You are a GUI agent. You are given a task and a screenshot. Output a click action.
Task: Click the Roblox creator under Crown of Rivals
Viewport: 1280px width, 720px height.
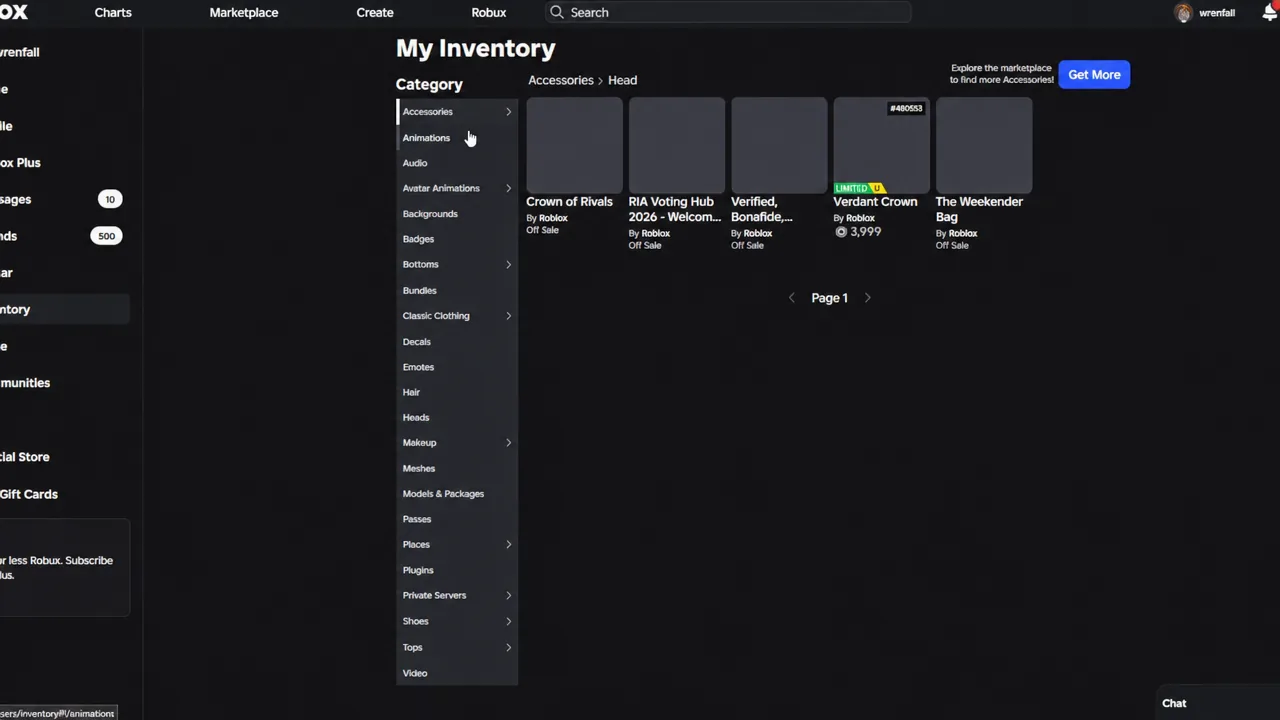point(553,218)
